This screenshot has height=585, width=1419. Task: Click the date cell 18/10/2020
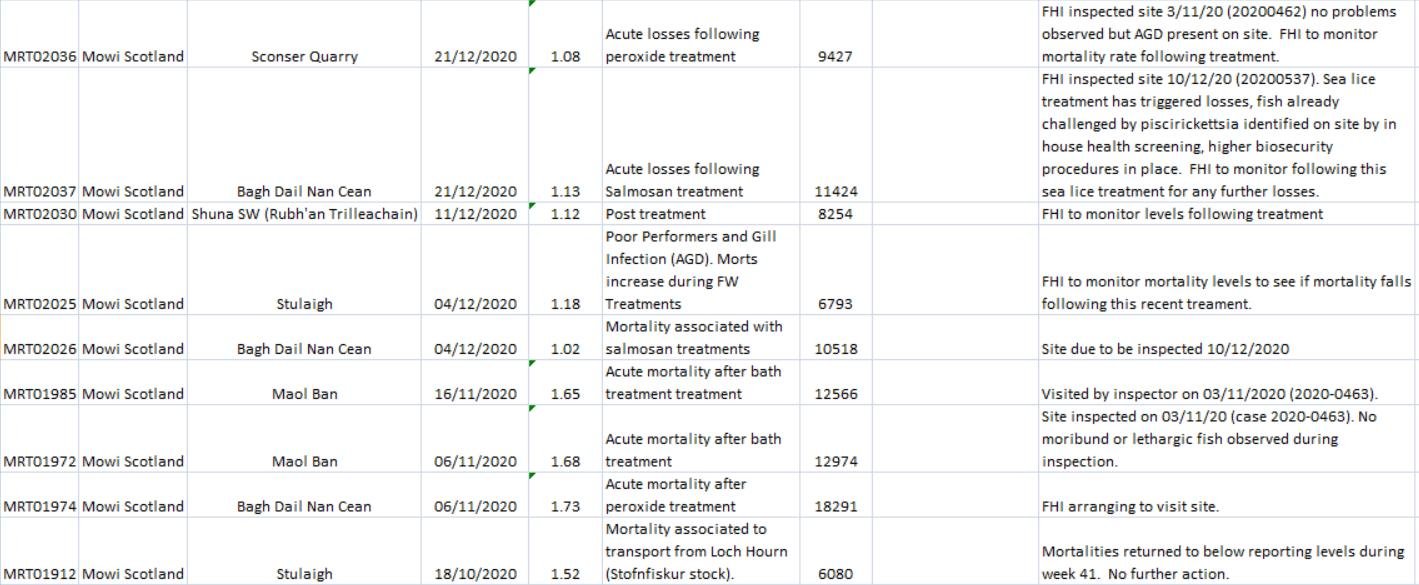coord(475,574)
